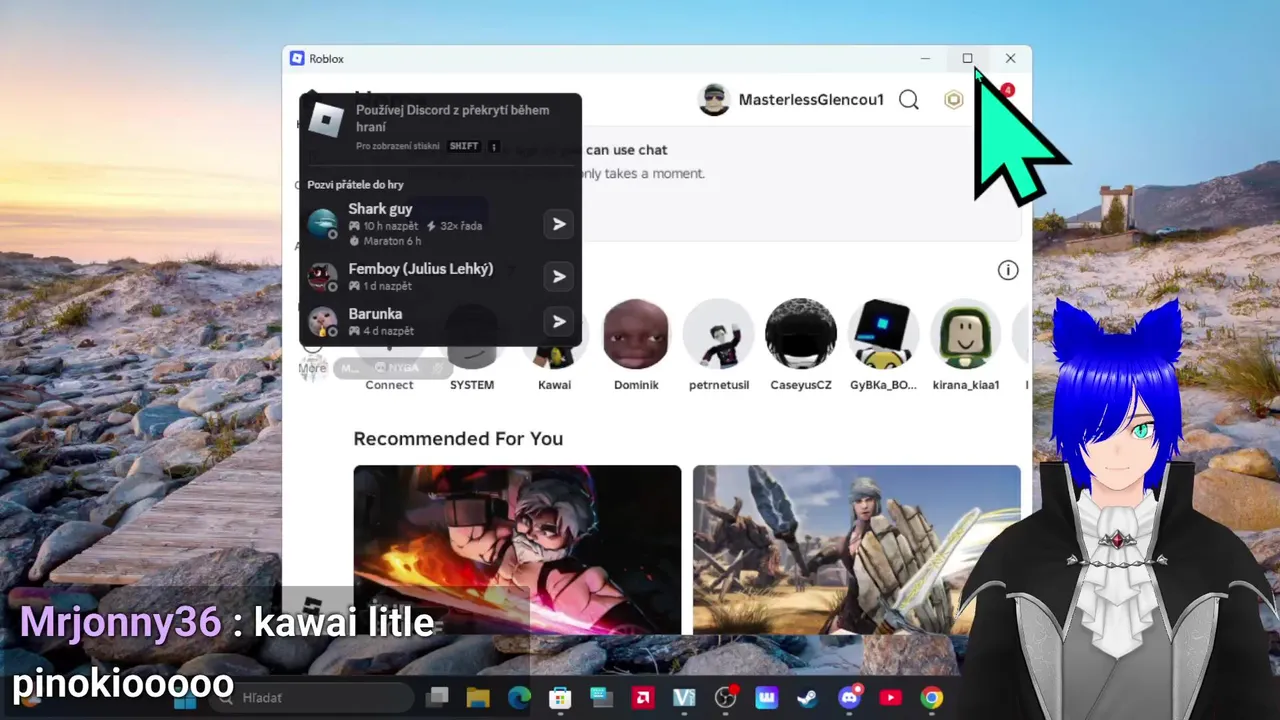Viewport: 1280px width, 720px height.
Task: Send game invite to Barunka
Action: tap(559, 321)
